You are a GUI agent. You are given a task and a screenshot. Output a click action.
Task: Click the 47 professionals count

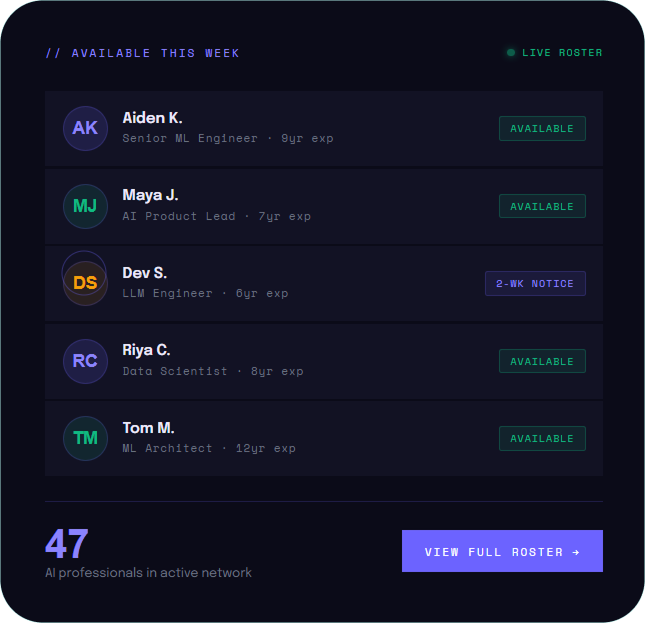(x=67, y=545)
